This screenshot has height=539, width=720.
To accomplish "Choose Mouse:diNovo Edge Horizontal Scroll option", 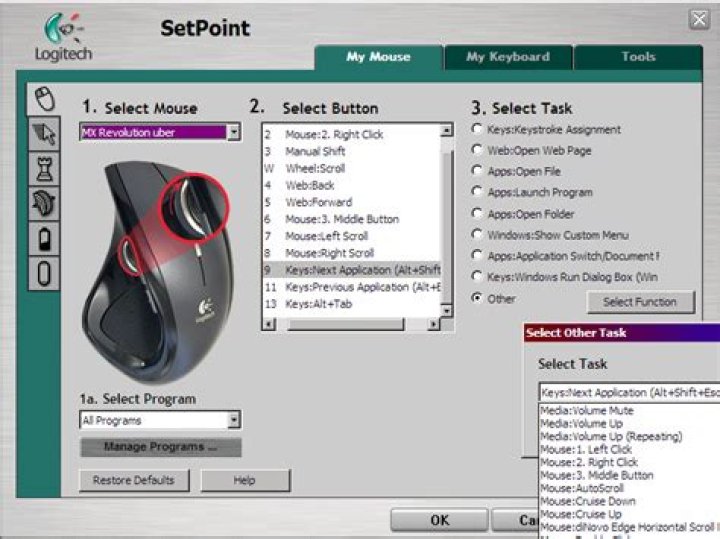I will [630, 527].
